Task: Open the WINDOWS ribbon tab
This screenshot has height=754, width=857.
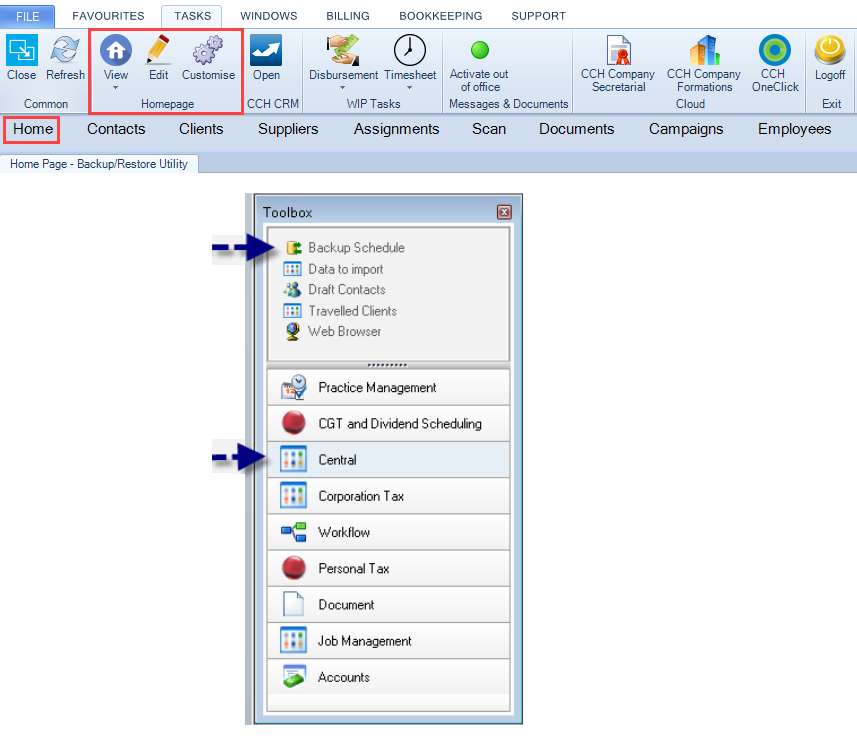Action: 268,16
